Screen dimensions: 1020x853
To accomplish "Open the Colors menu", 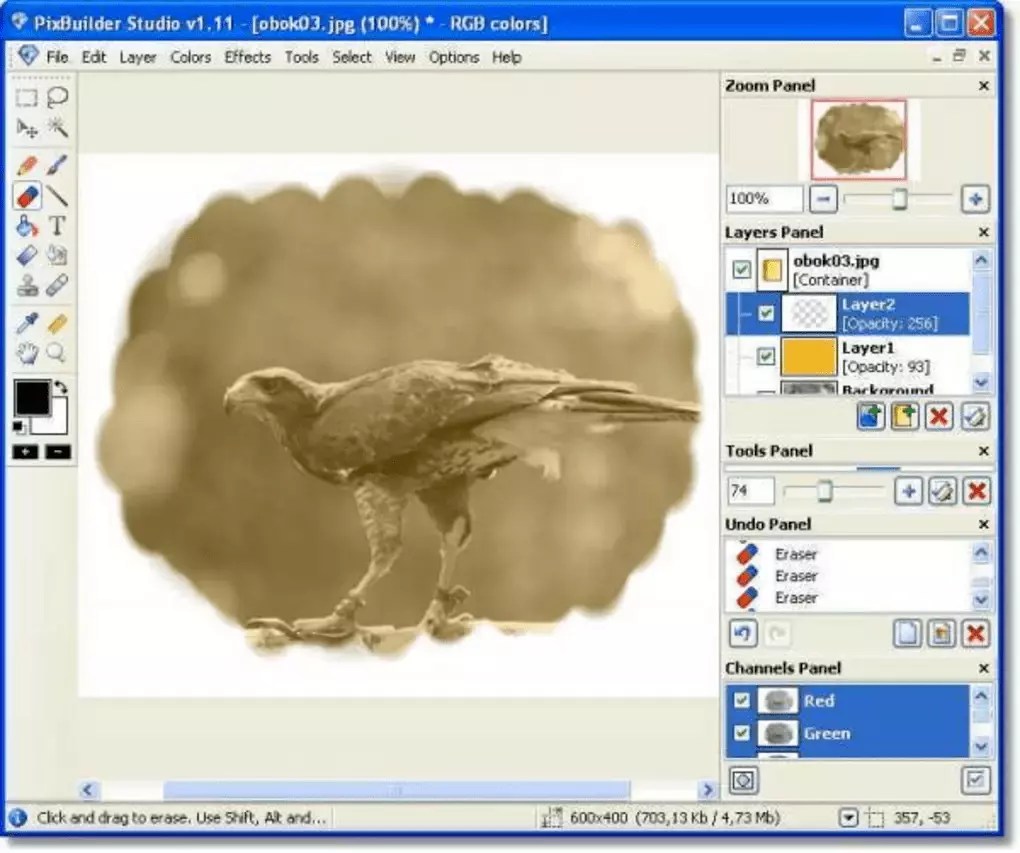I will point(190,57).
